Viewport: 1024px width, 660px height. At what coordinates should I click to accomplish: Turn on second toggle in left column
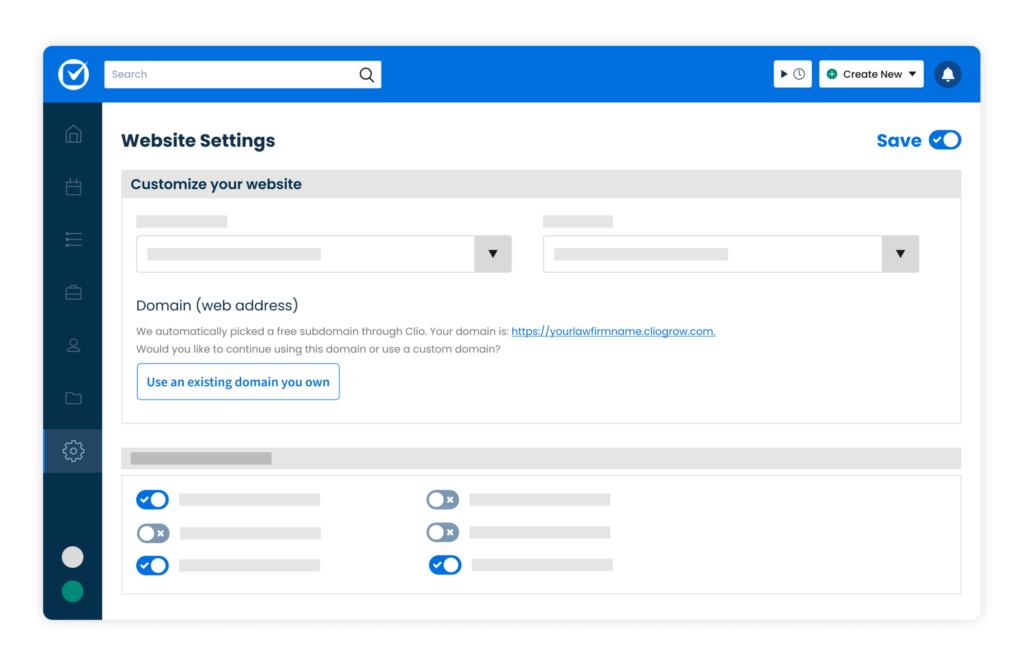tap(153, 533)
